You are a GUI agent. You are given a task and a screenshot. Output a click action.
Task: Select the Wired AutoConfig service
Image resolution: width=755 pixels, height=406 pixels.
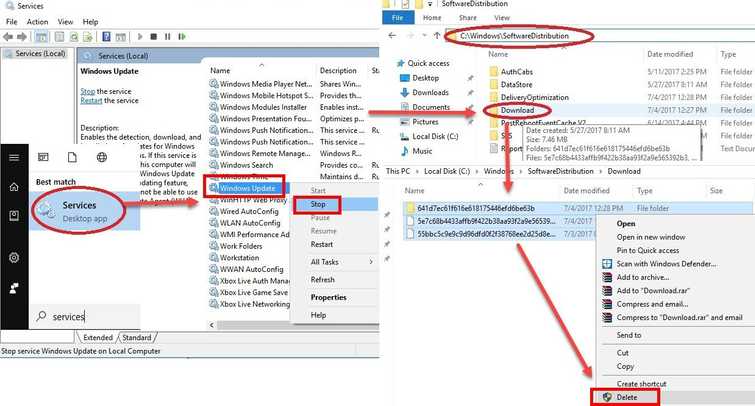(x=244, y=211)
